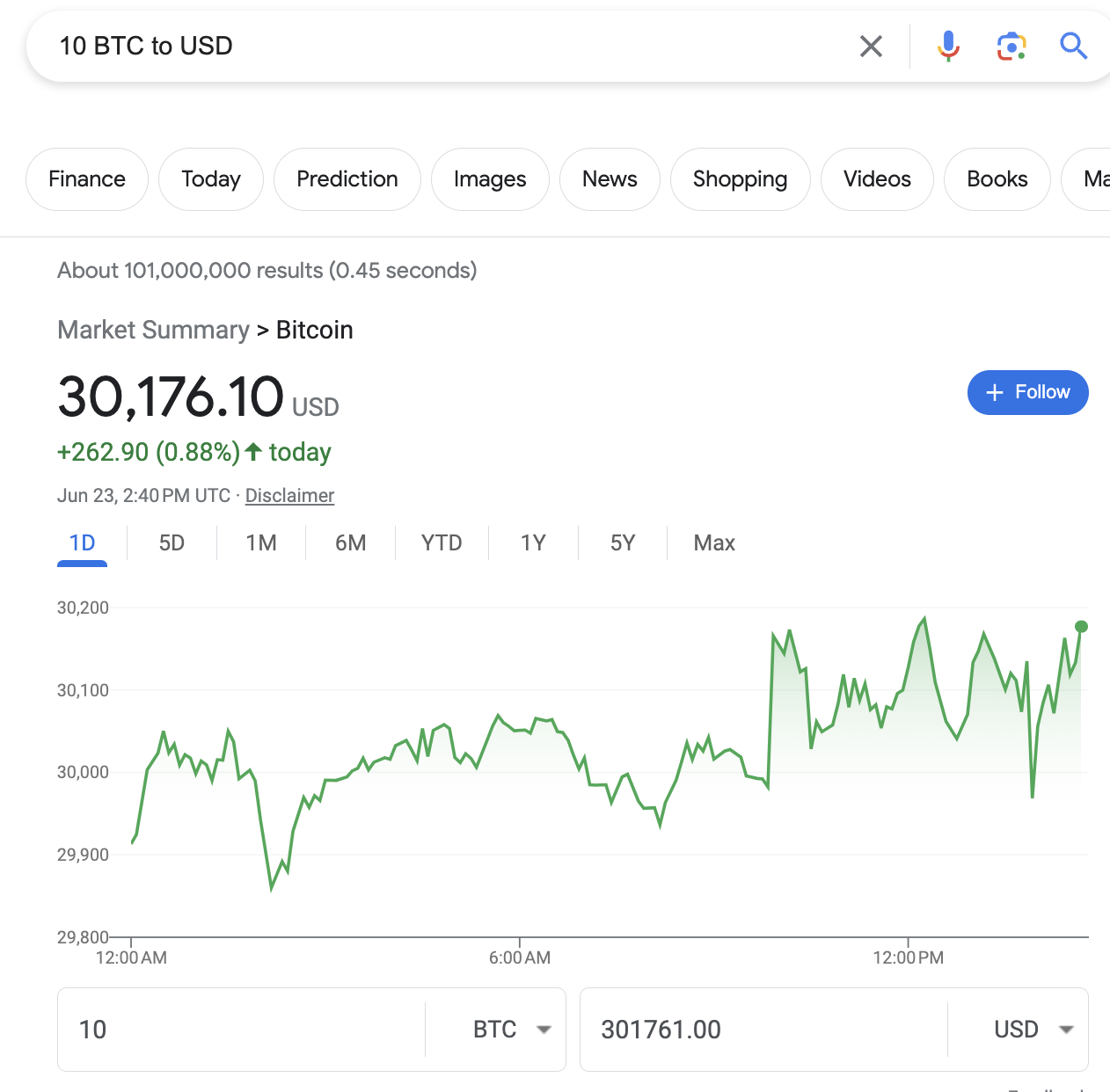Activate voice search with the microphone icon

click(x=948, y=46)
